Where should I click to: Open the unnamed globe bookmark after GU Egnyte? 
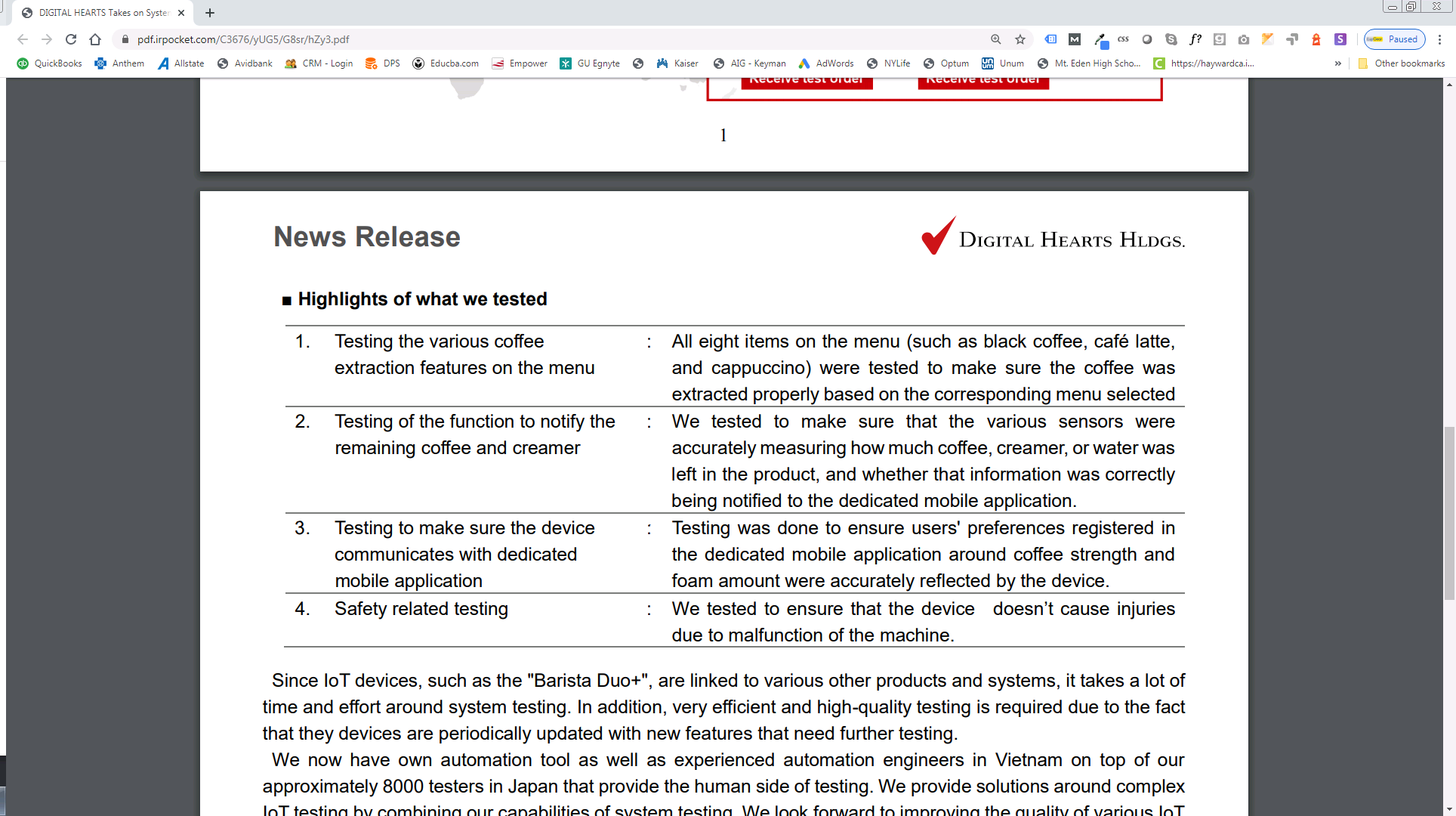click(x=638, y=63)
